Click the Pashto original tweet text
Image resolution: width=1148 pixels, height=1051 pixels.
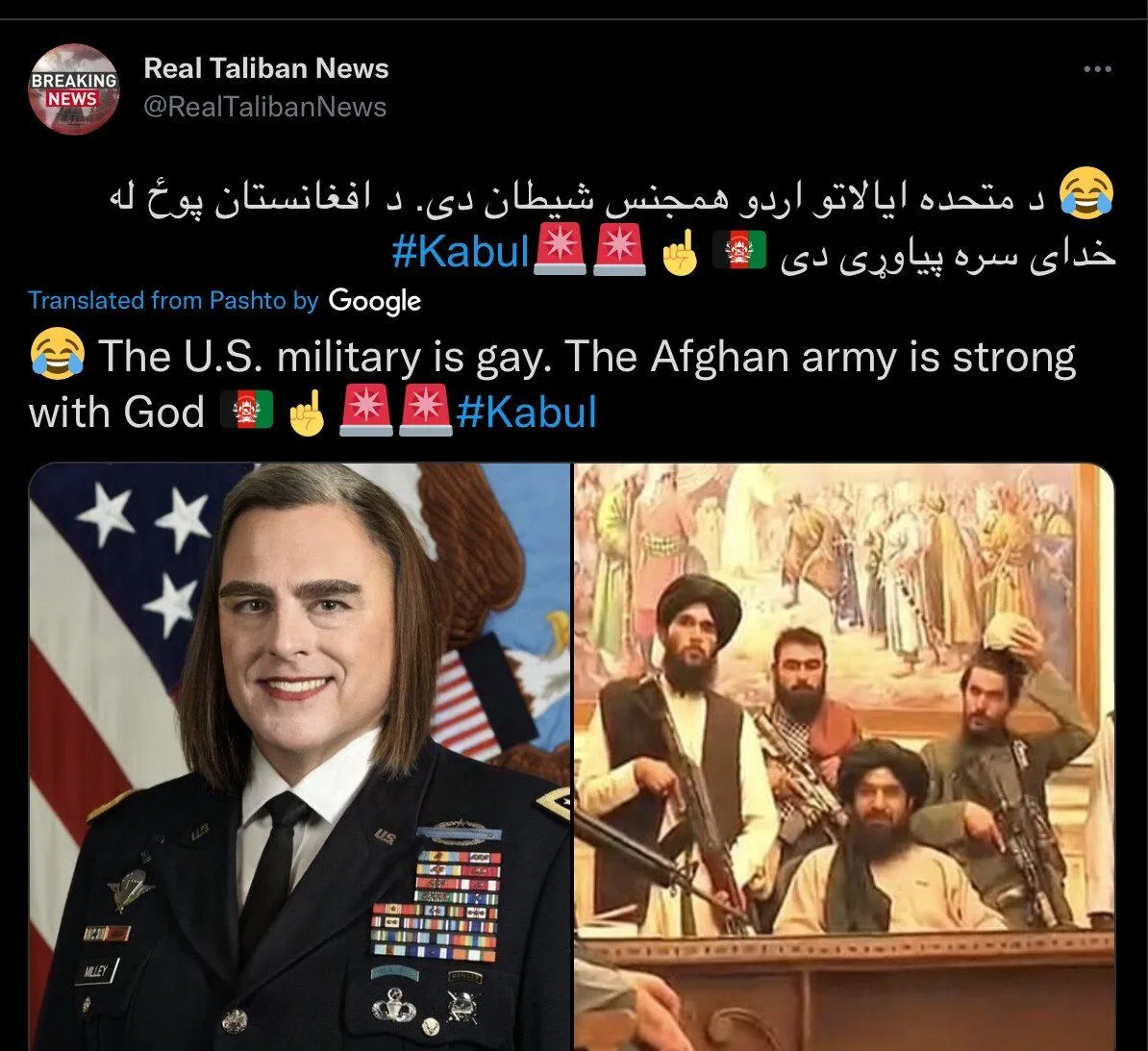(611, 223)
